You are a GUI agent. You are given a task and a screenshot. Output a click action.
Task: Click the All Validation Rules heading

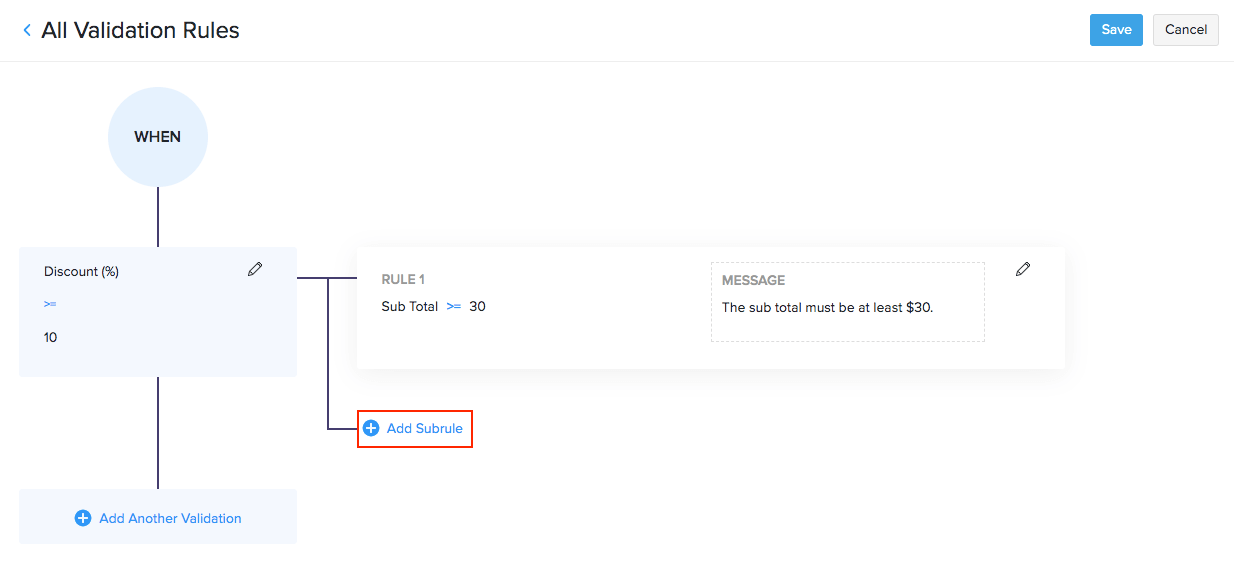tap(140, 31)
